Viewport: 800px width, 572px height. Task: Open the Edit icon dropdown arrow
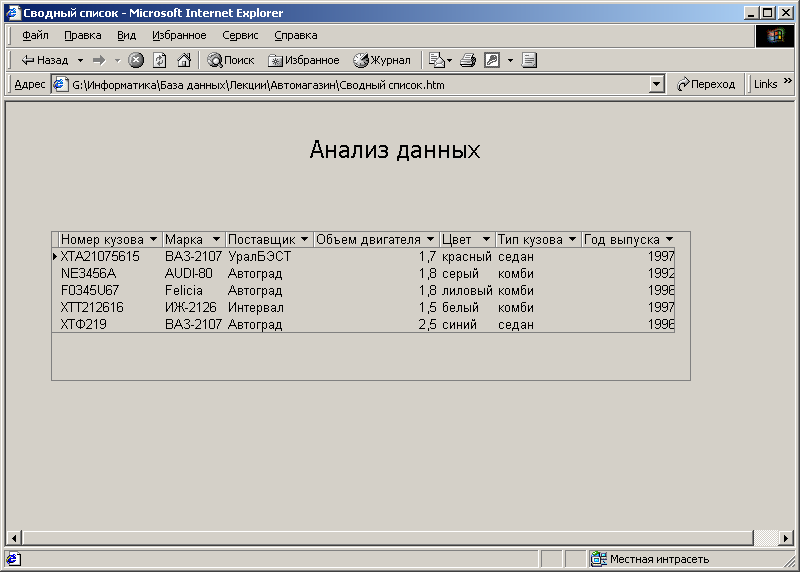click(510, 60)
